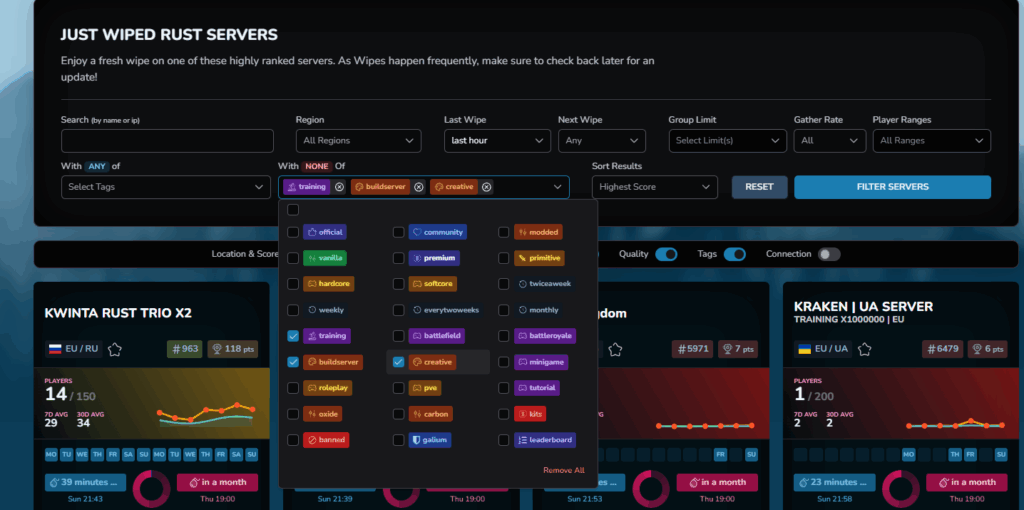Click the 6 pts score badge
The width and height of the screenshot is (1024, 510).
(x=988, y=349)
